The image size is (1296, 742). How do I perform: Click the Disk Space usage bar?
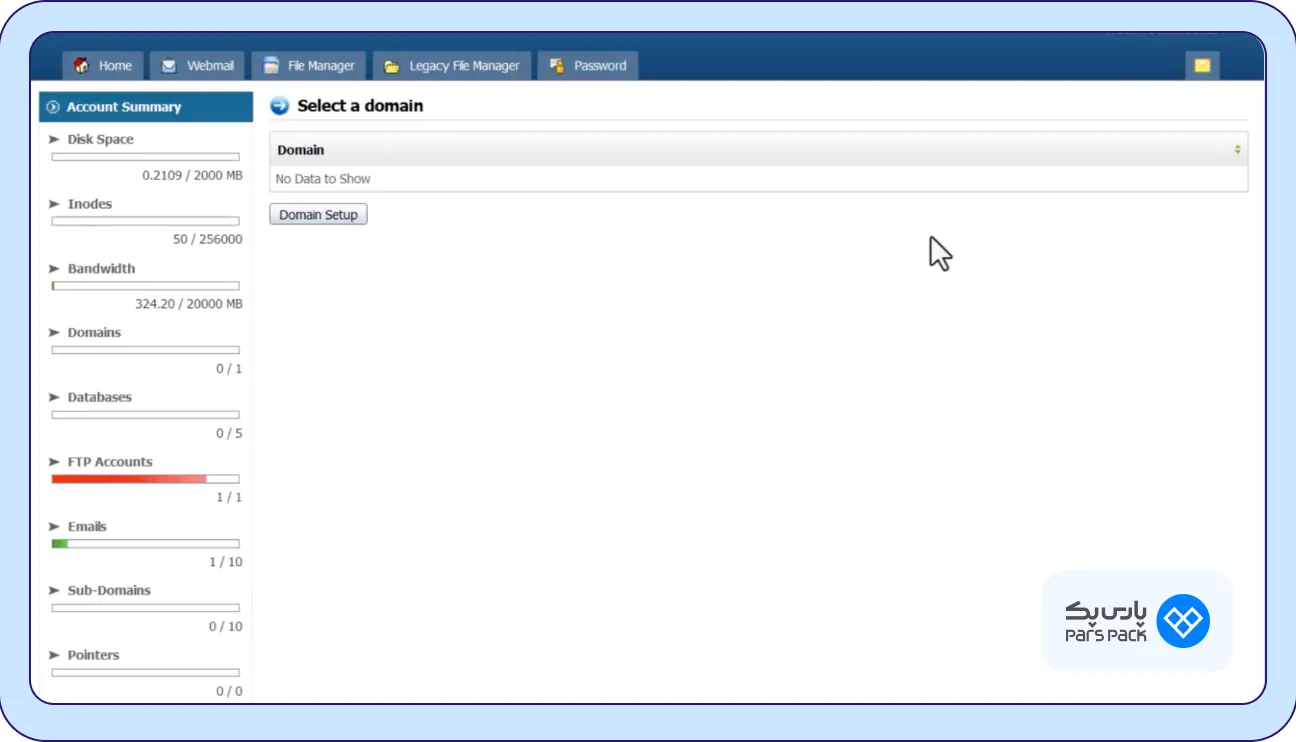146,157
